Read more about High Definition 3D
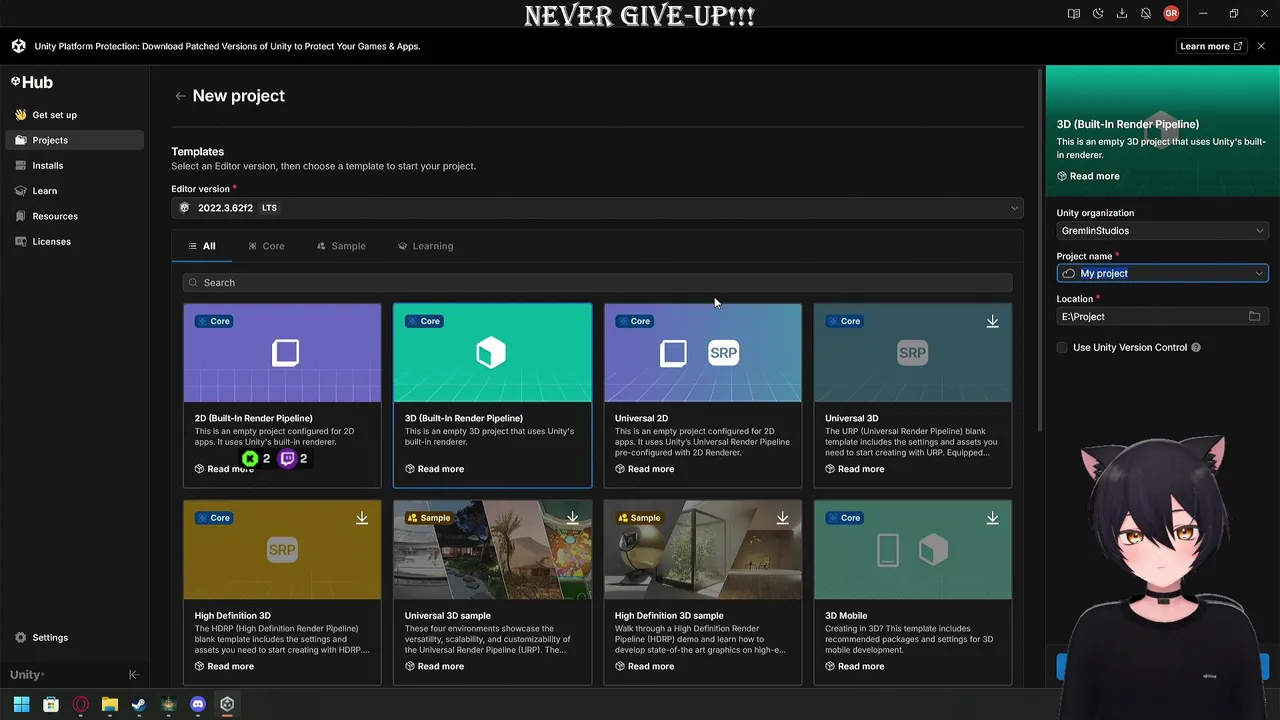Viewport: 1280px width, 720px height. (224, 666)
